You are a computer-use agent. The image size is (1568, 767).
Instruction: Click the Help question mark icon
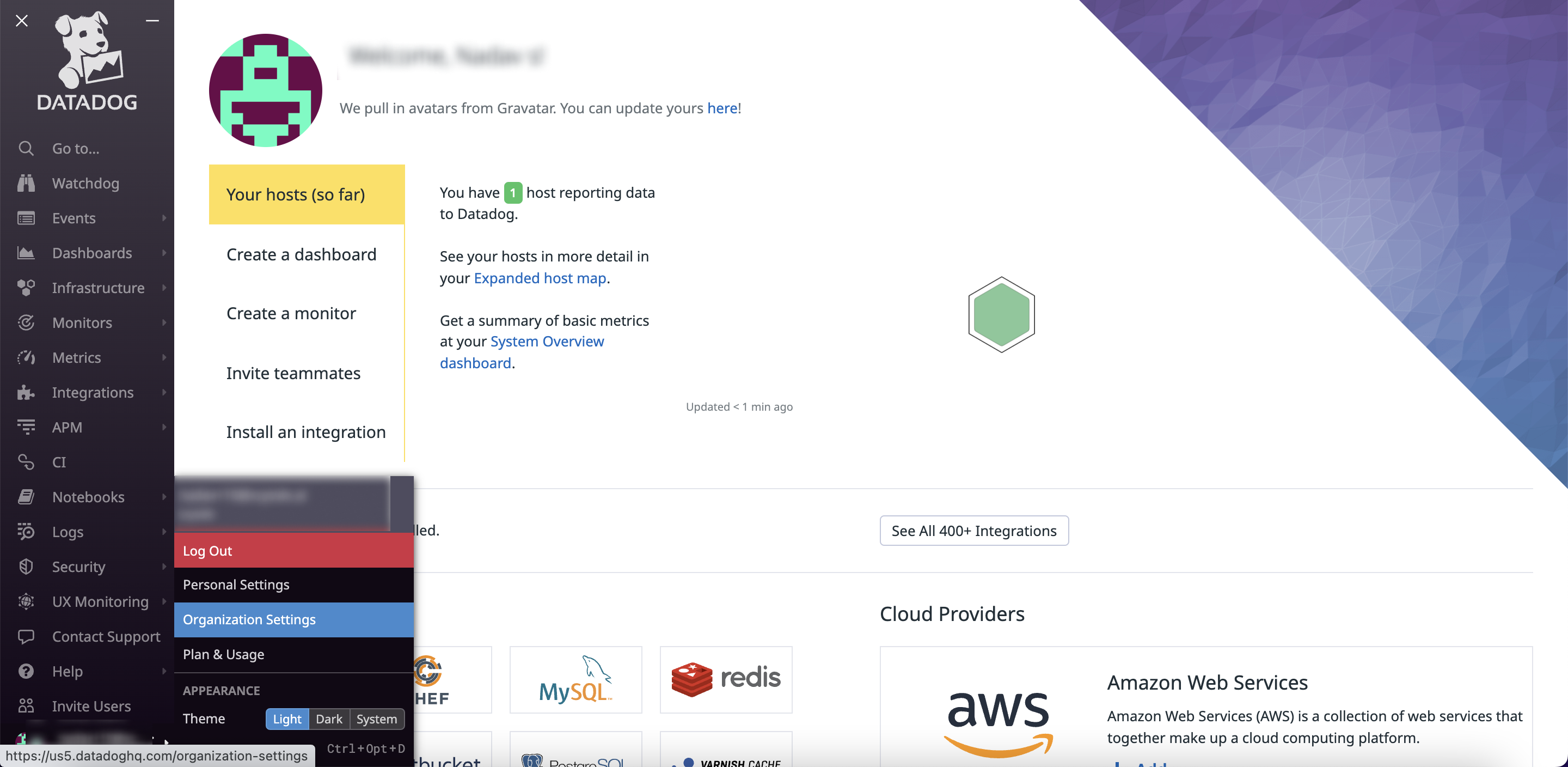point(26,671)
